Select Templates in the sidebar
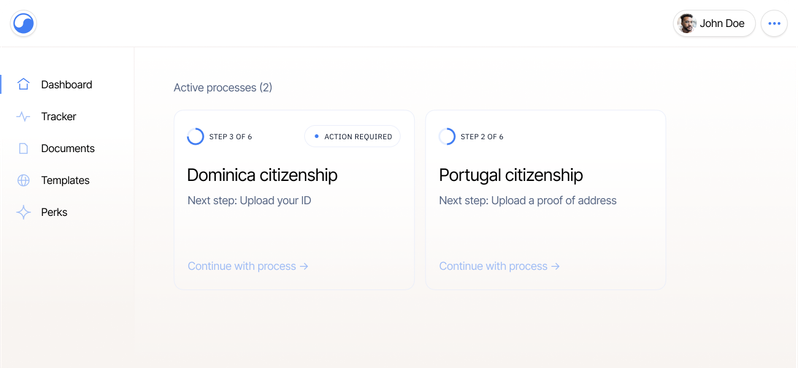Viewport: 798px width, 368px height. coord(65,181)
